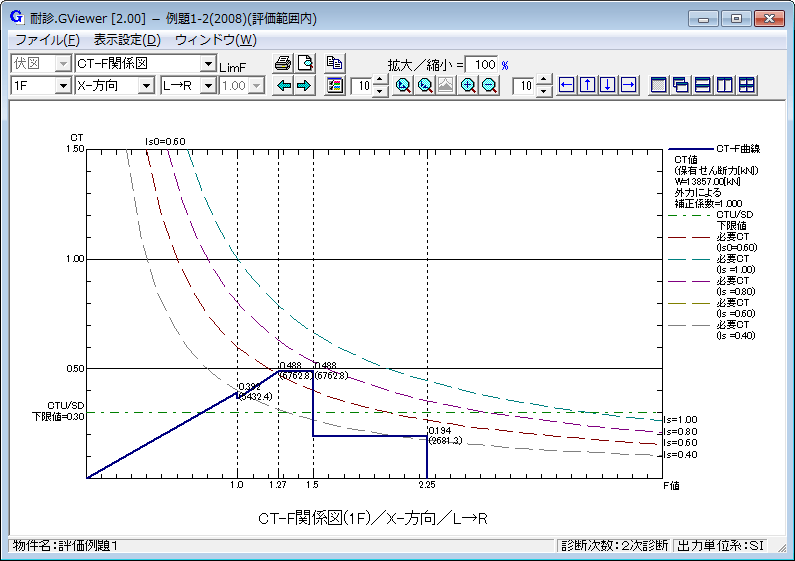
Task: Click the grayed fit-to-window mountain icon
Action: 446,86
